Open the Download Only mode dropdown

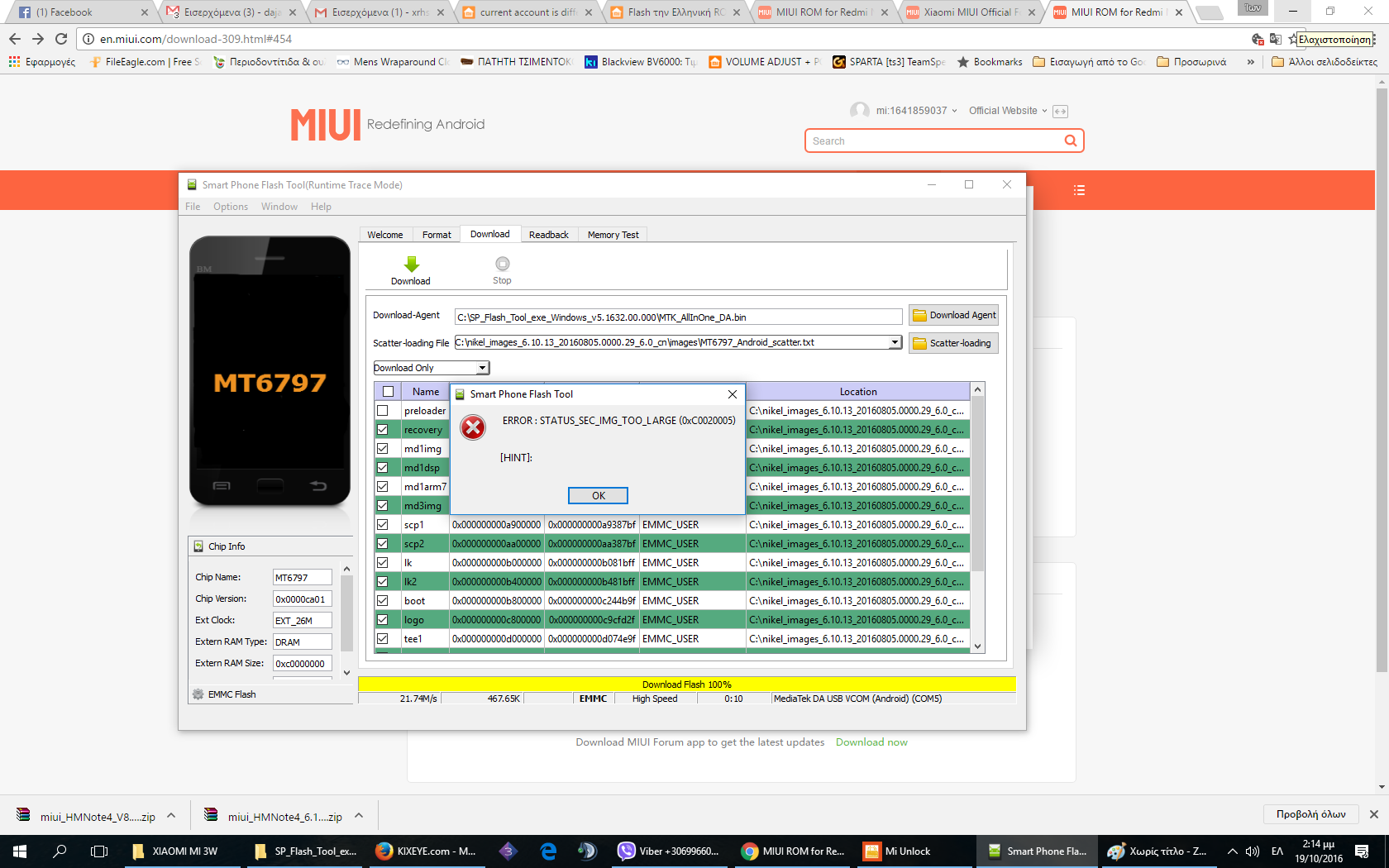point(431,368)
